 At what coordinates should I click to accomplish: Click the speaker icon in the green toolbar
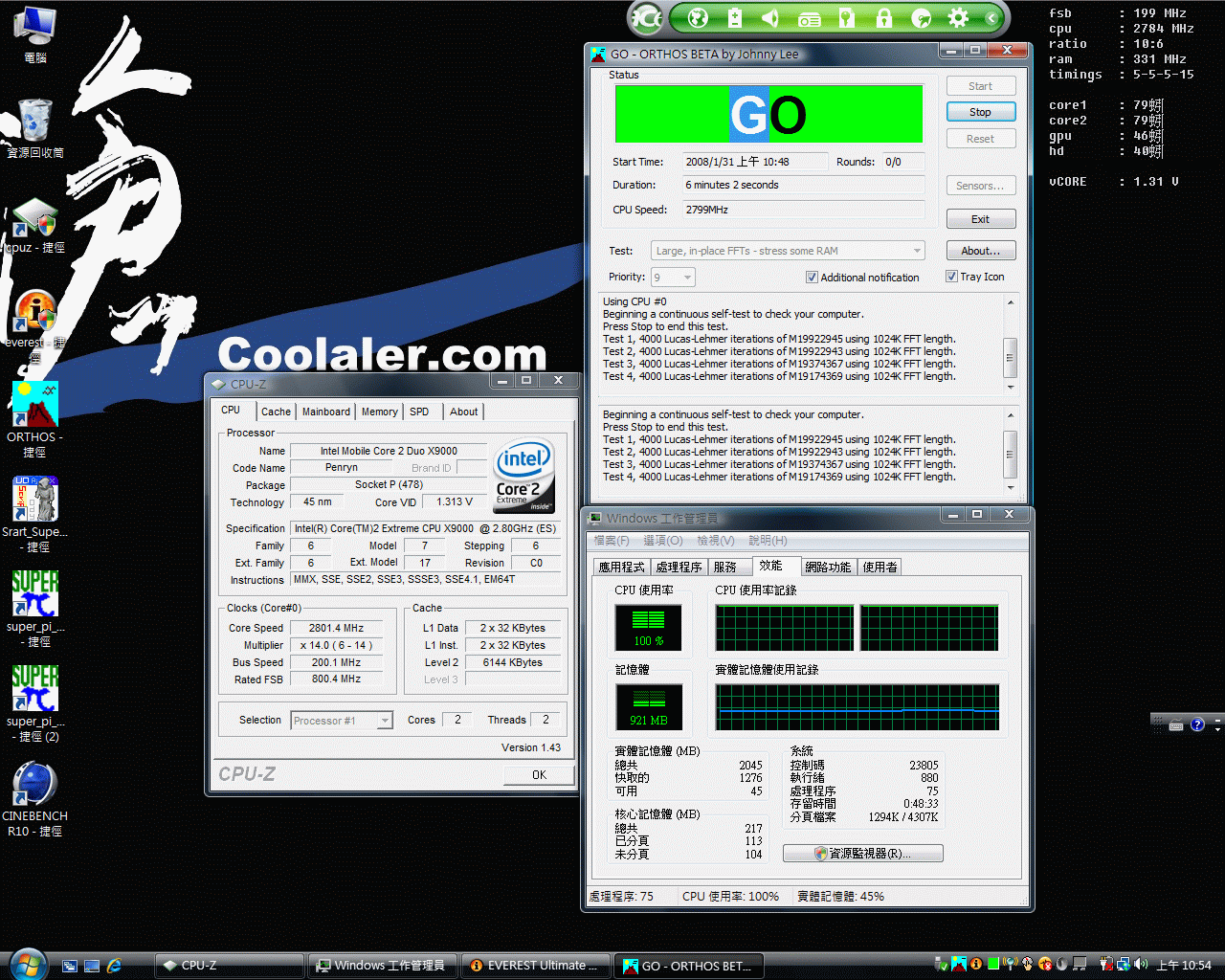coord(771,17)
